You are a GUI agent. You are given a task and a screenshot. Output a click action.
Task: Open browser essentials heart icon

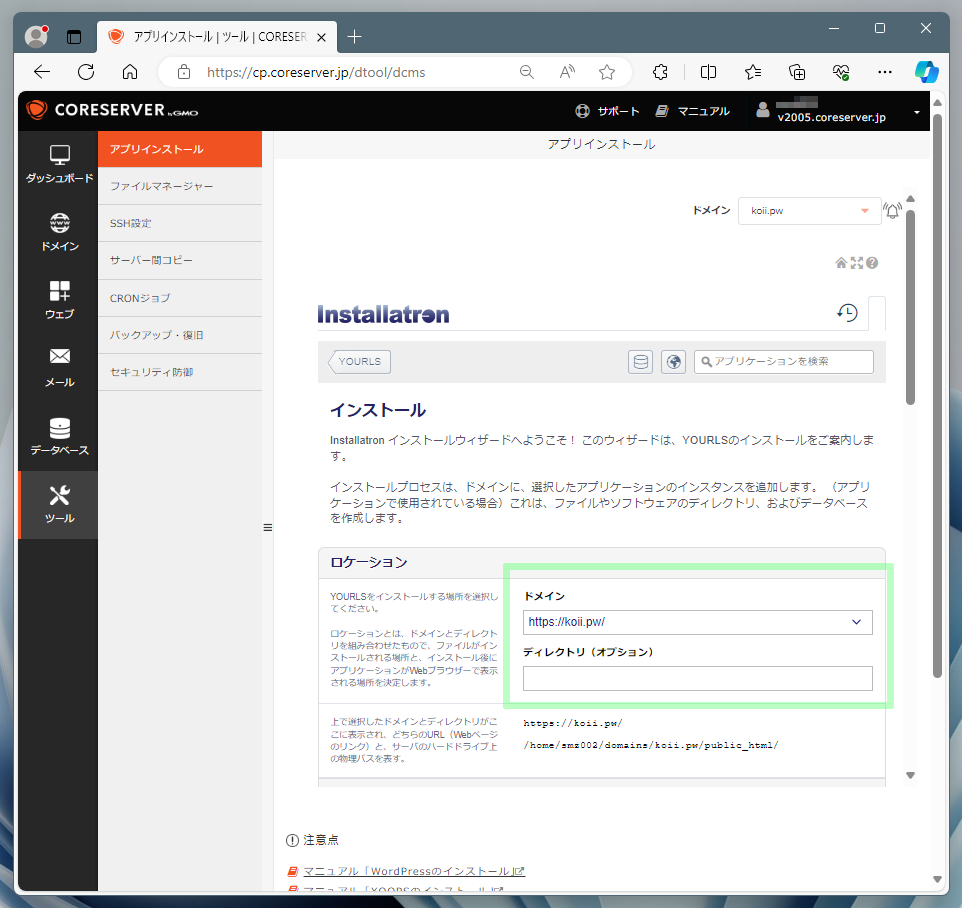(x=841, y=72)
